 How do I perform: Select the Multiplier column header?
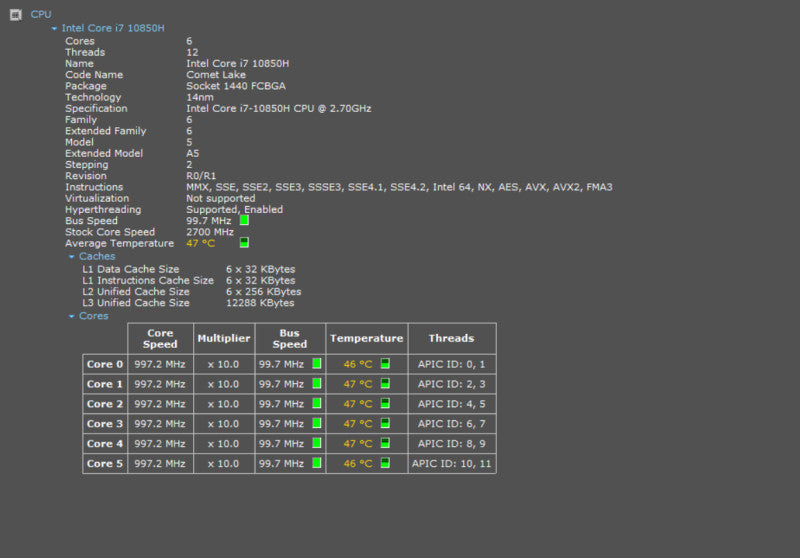[x=224, y=339]
